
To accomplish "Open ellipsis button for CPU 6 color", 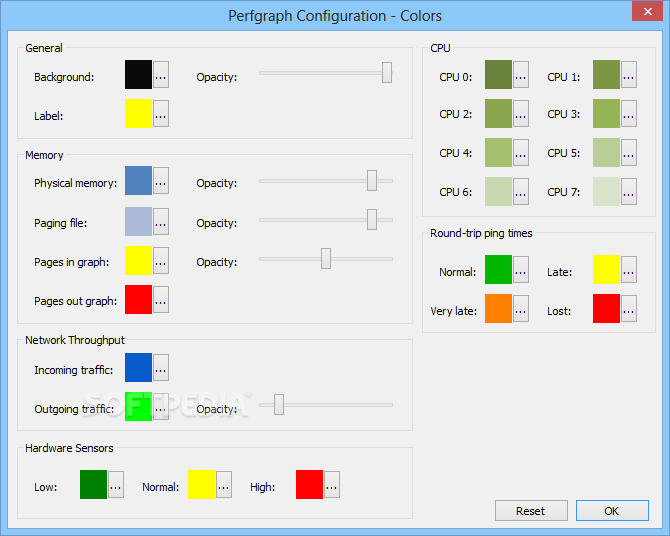I will (521, 191).
